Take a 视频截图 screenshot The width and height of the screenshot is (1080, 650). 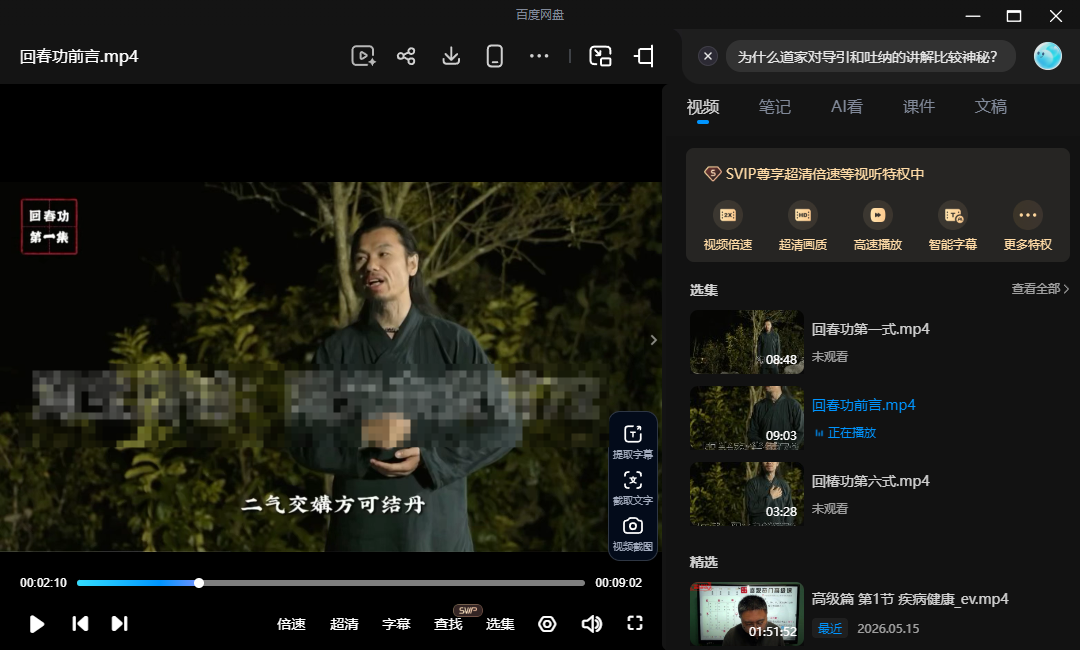632,526
